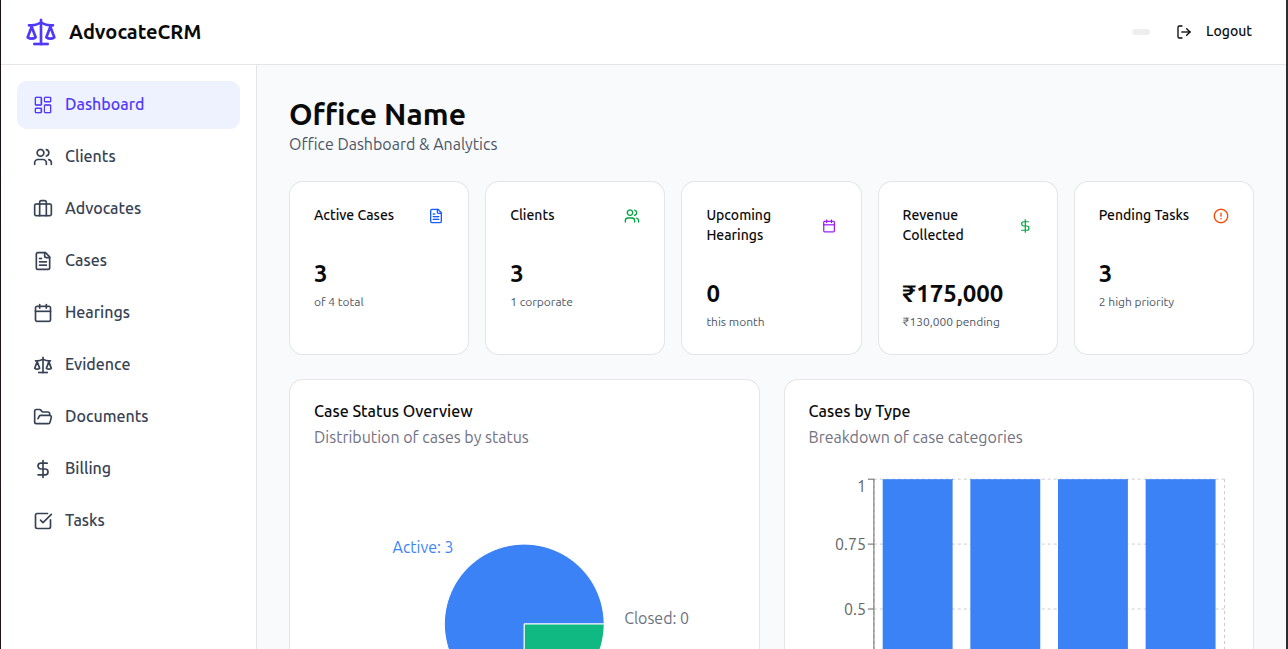The width and height of the screenshot is (1288, 649).
Task: Click the AdvocateCRM scales logo icon
Action: 41,32
